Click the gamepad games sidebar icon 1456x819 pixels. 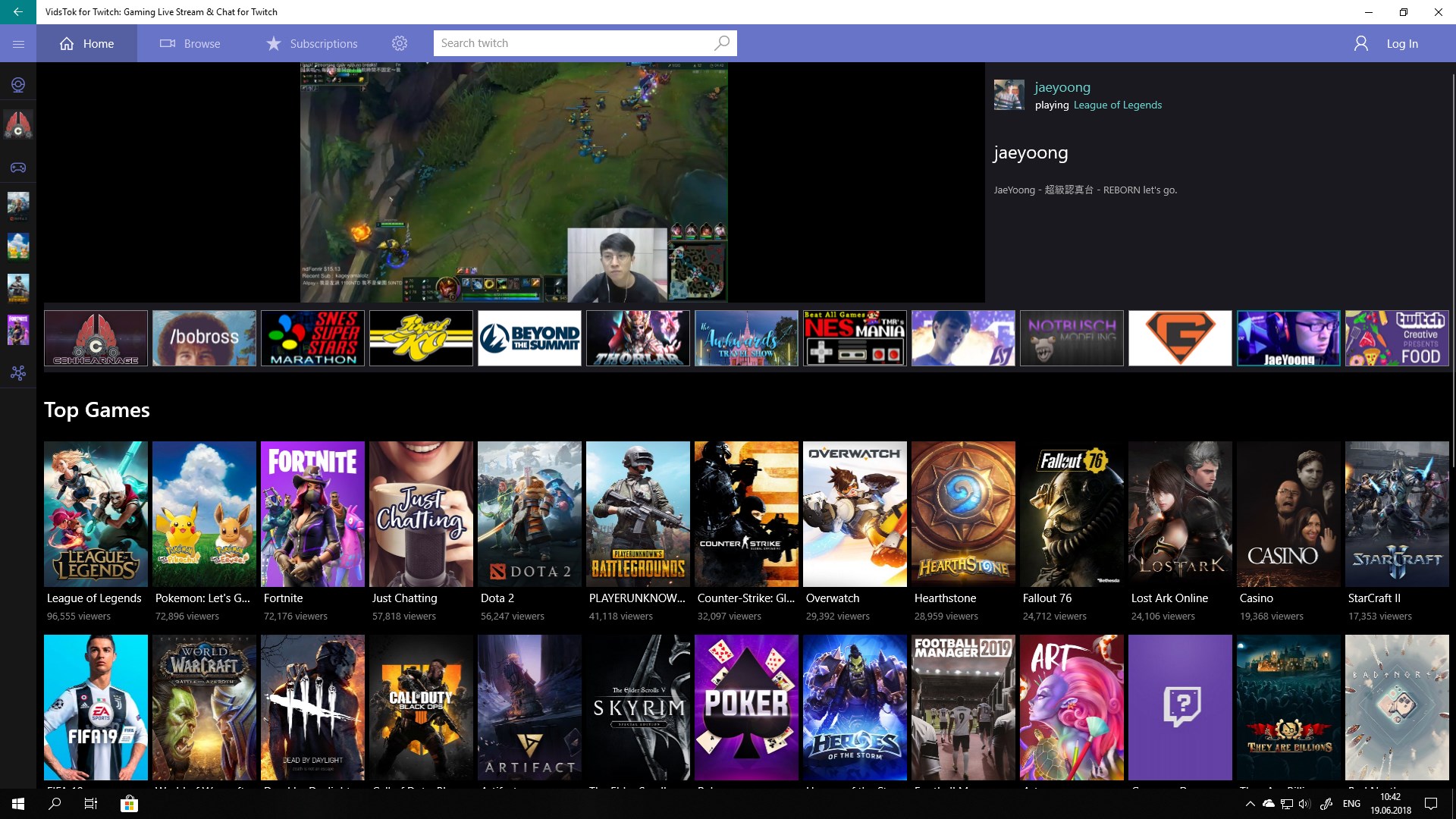(18, 167)
